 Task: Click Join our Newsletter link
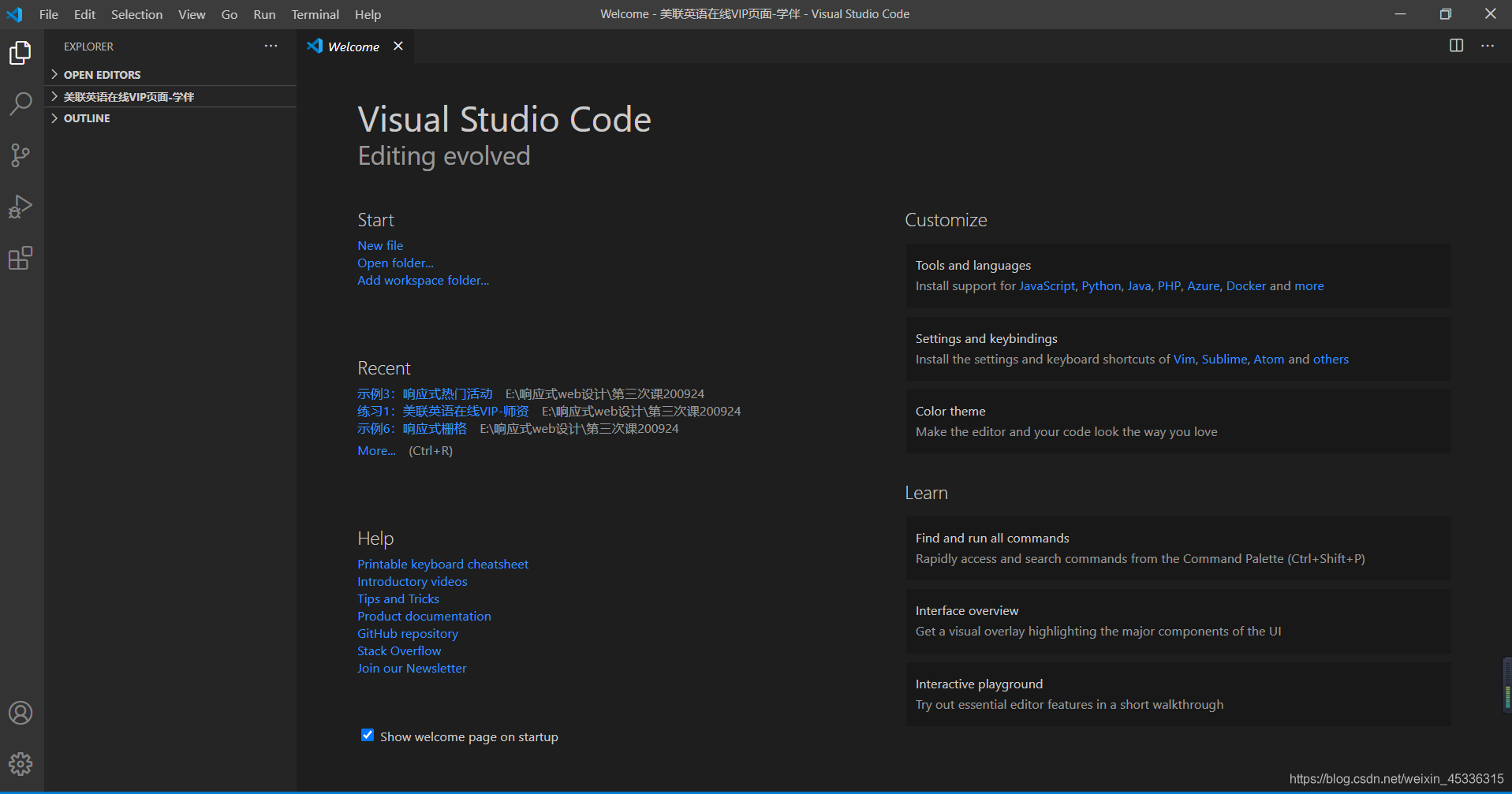[x=412, y=668]
